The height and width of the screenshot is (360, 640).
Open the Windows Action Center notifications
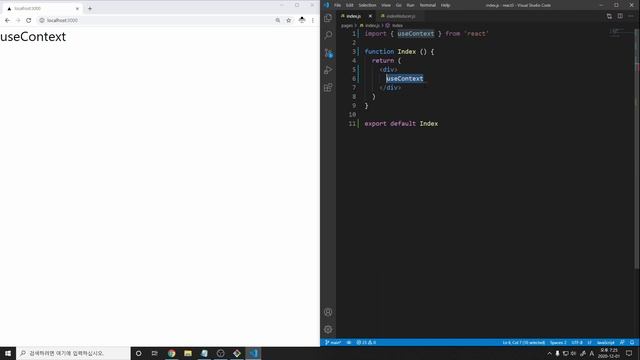pos(629,353)
